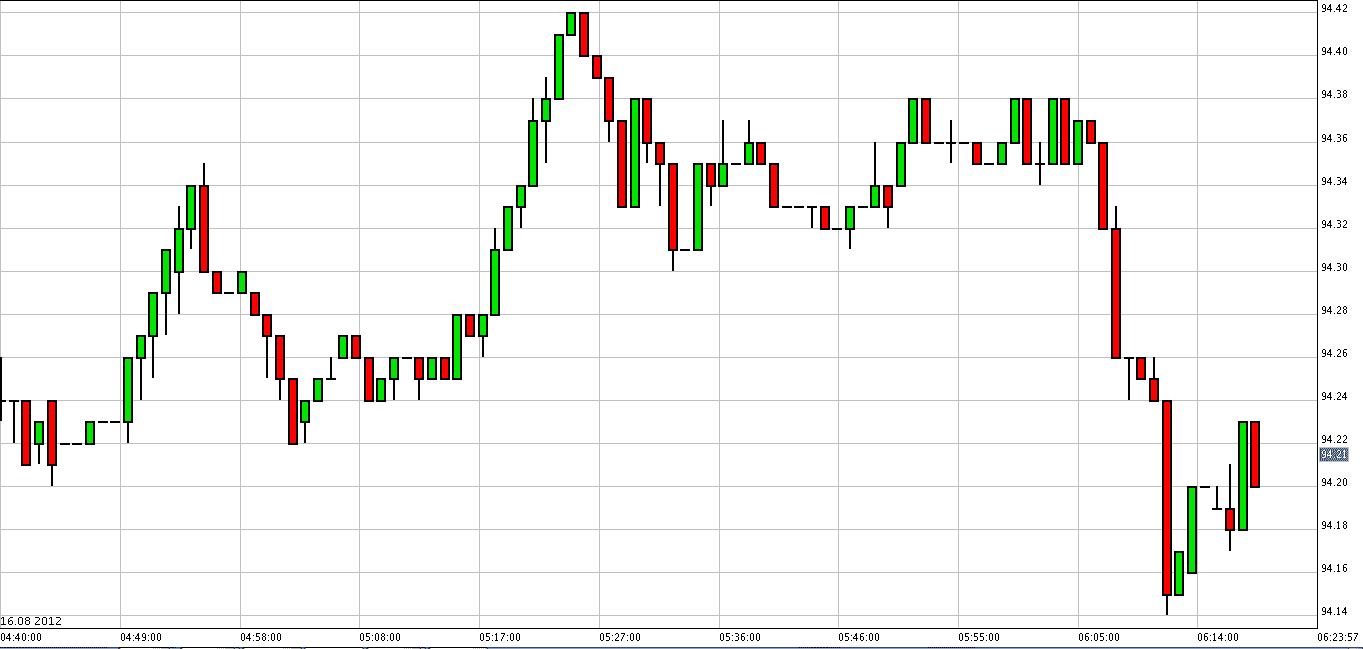Click the 05:55:00 time axis label
Screen dimensions: 1363x649
(x=979, y=637)
